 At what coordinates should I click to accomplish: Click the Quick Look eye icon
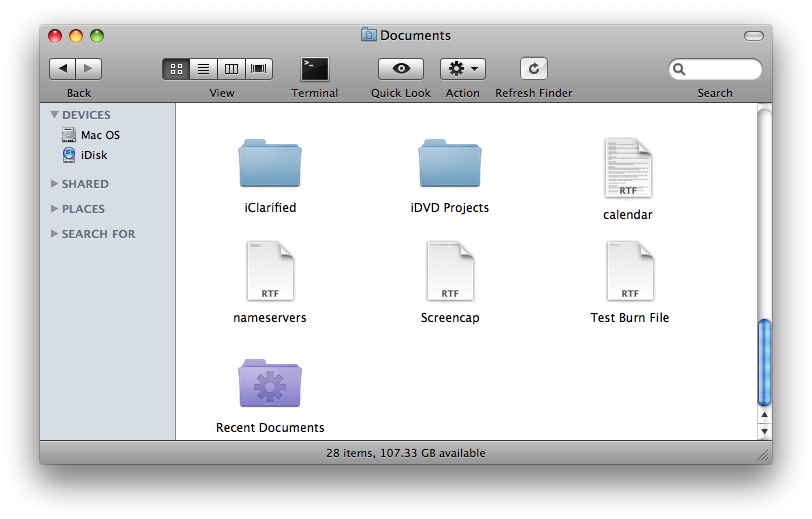[401, 69]
